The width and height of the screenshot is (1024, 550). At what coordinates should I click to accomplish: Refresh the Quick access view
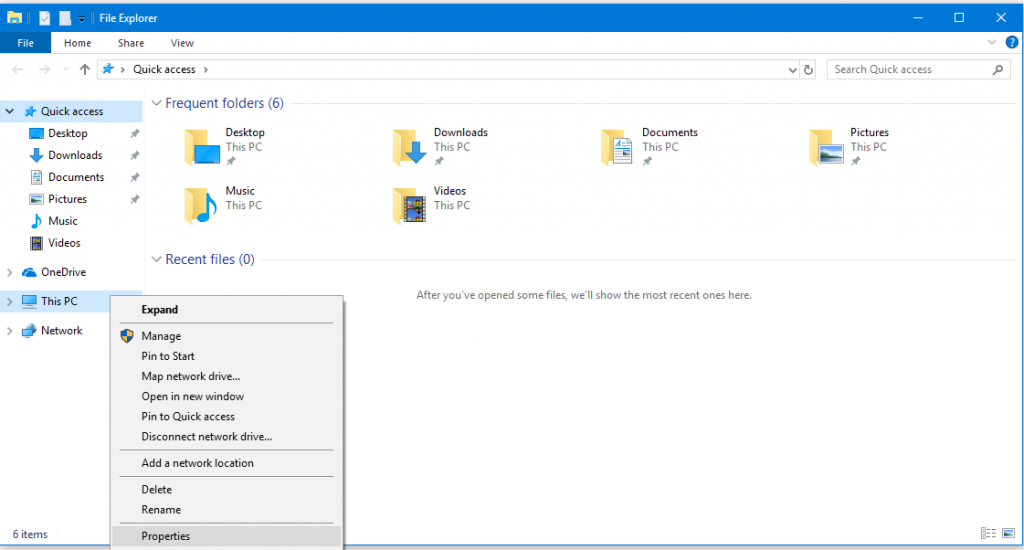pyautogui.click(x=808, y=70)
